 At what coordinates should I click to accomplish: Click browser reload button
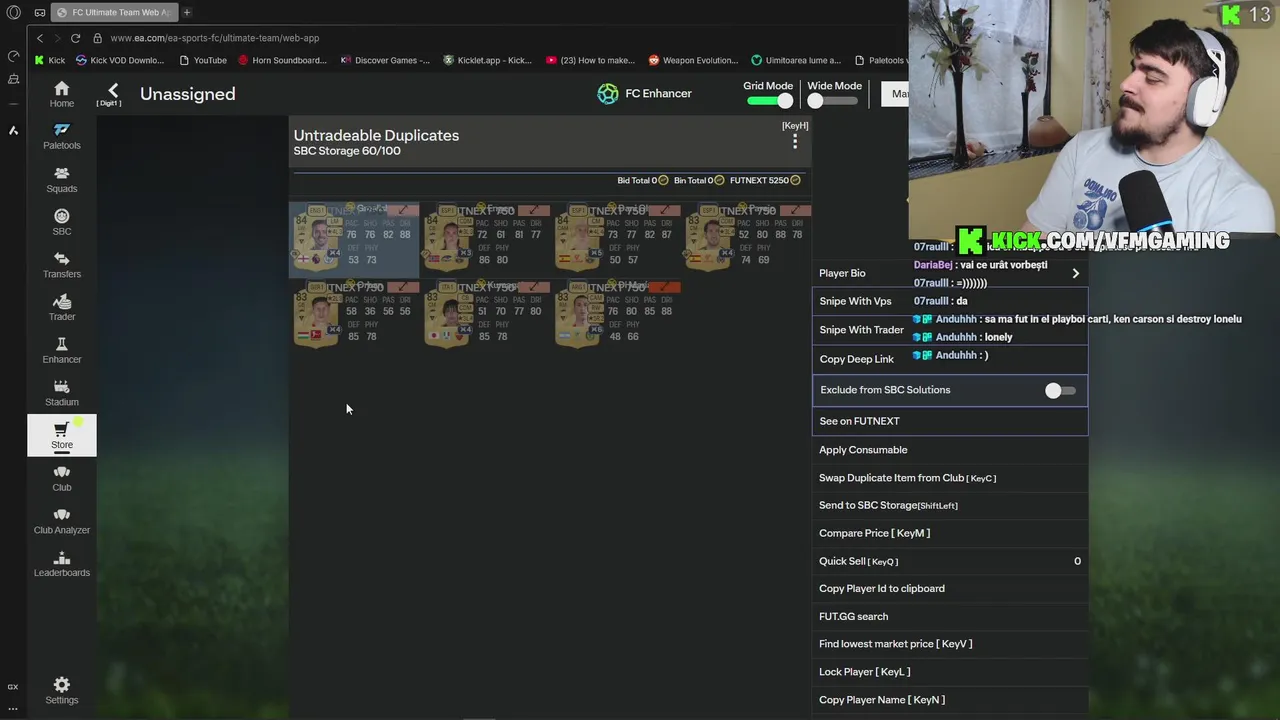[x=75, y=38]
